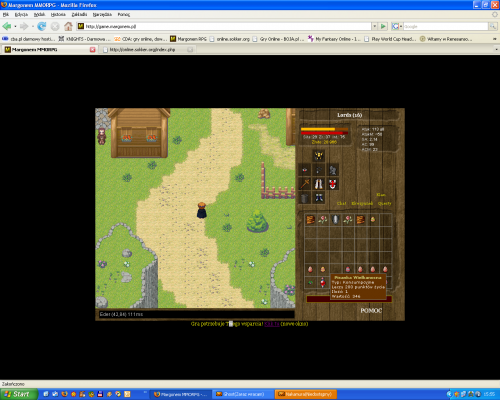Open the Chat panel link

[341, 203]
